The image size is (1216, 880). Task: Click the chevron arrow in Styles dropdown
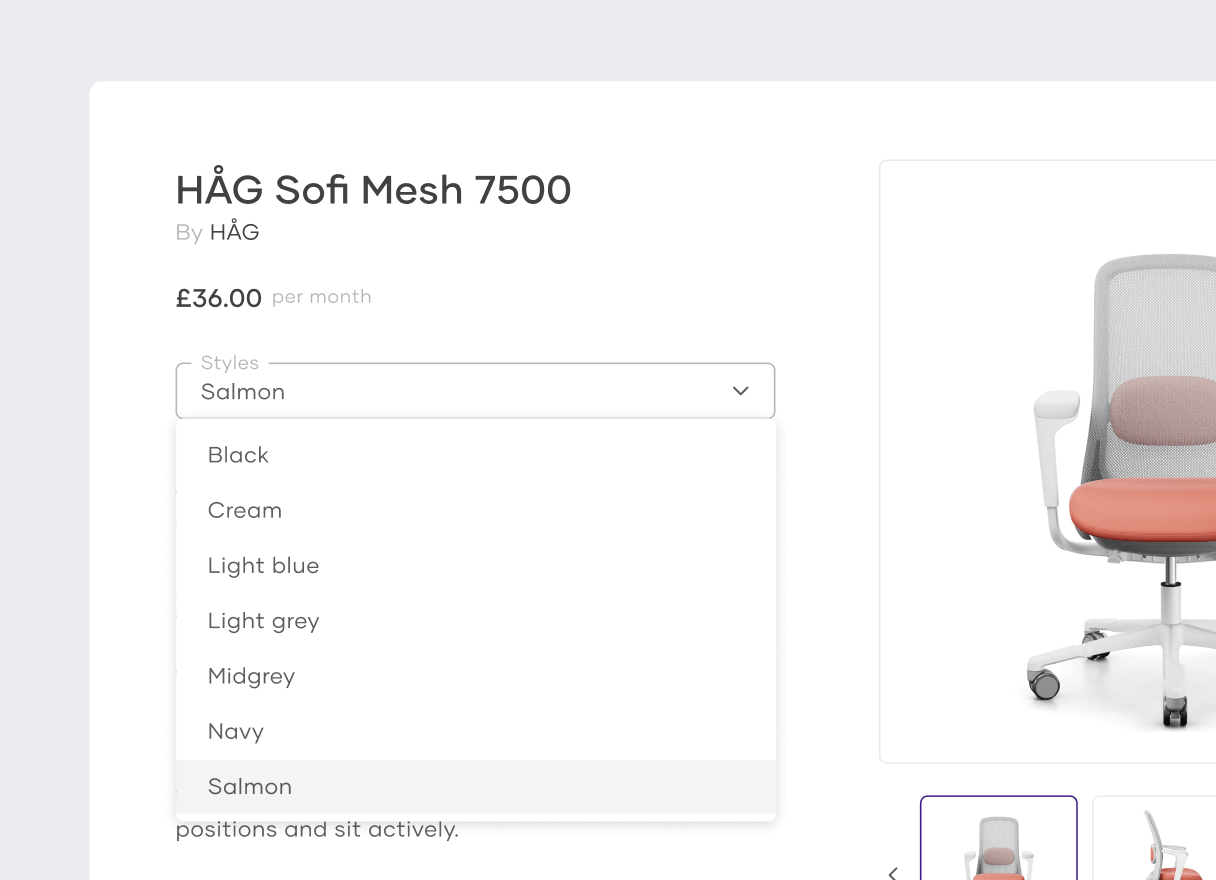click(x=740, y=391)
